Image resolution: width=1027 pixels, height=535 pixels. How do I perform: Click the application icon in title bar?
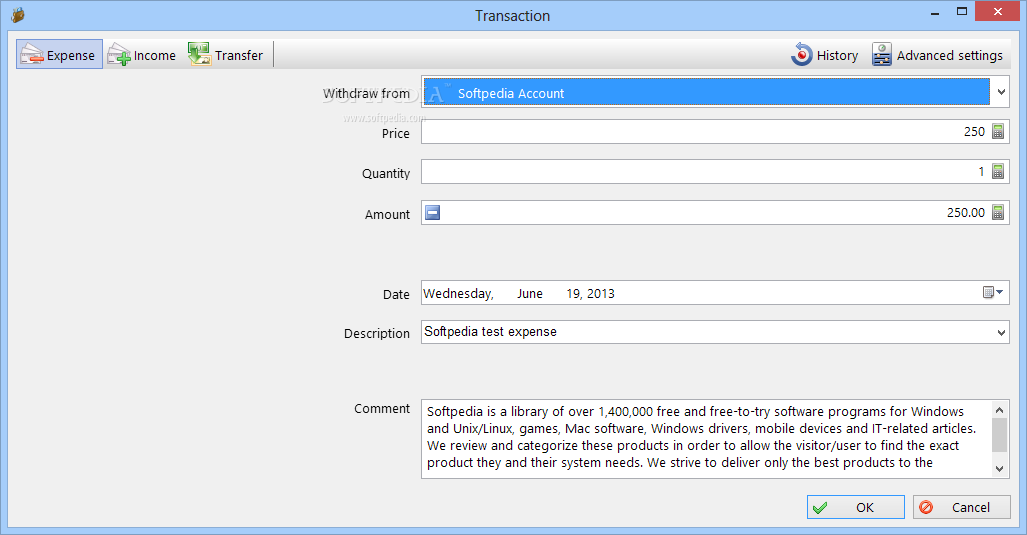[x=18, y=14]
